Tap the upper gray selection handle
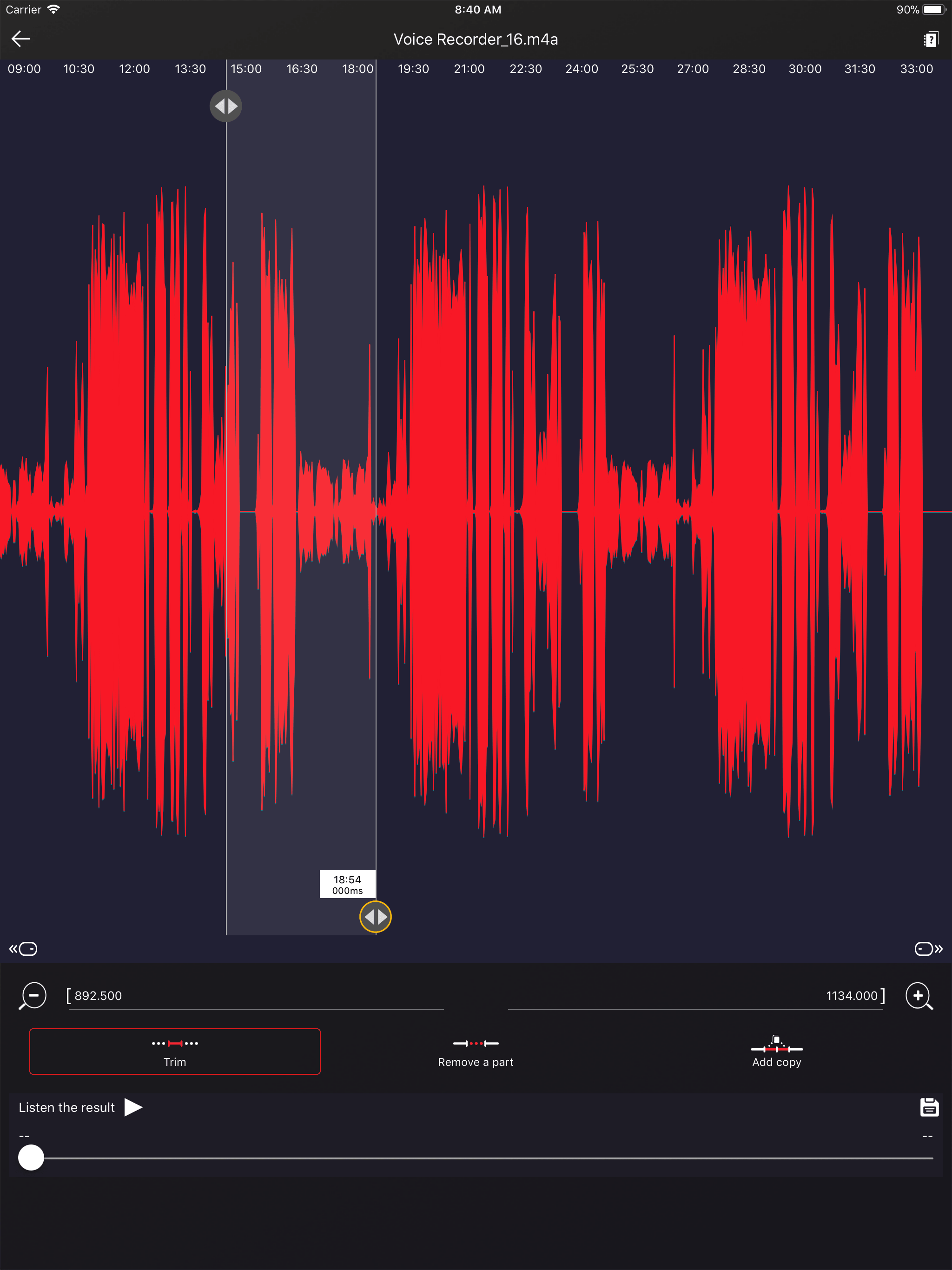 [x=225, y=106]
